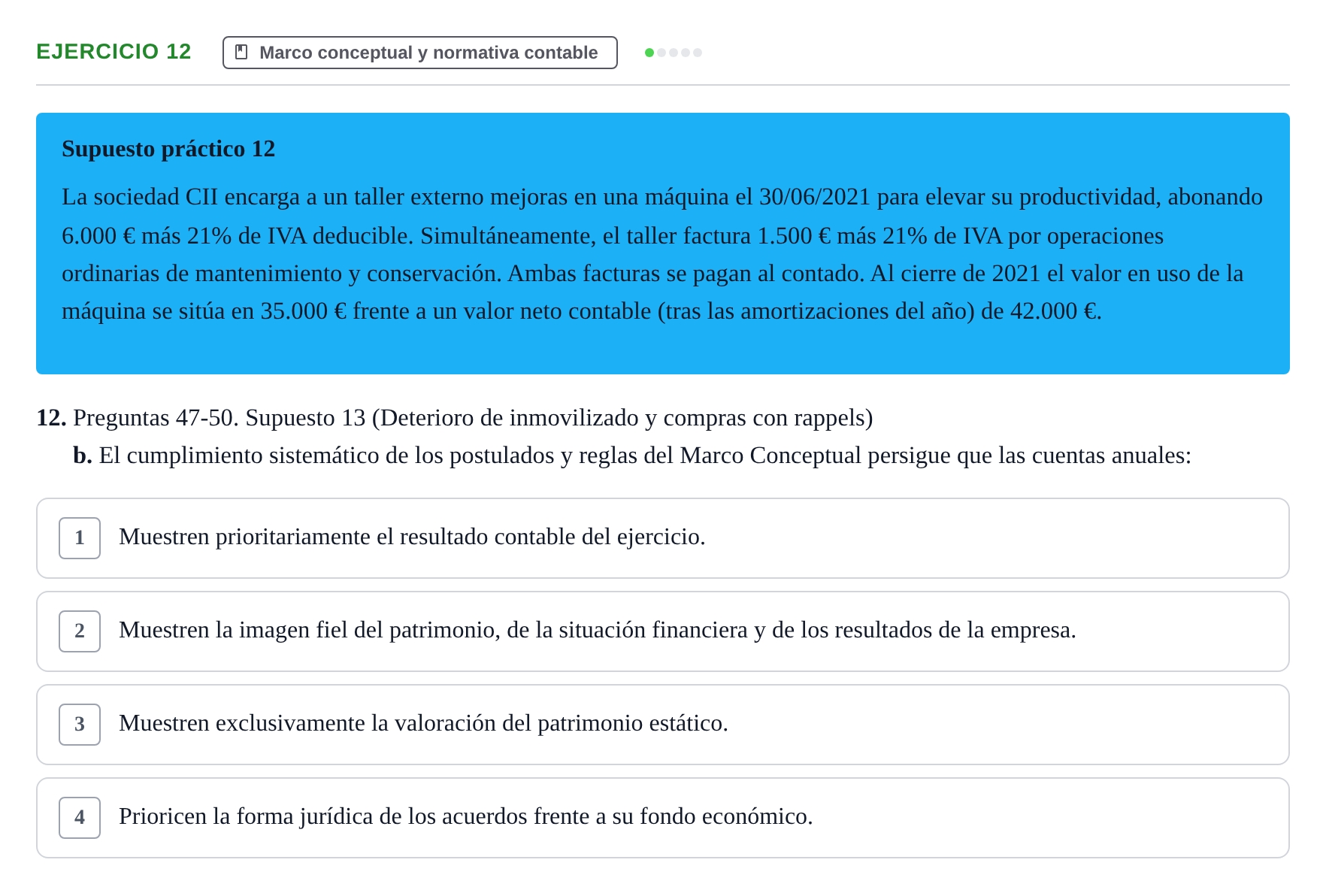The width and height of the screenshot is (1326, 896).
Task: Click the EJERCICIO 12 heading
Action: (114, 51)
